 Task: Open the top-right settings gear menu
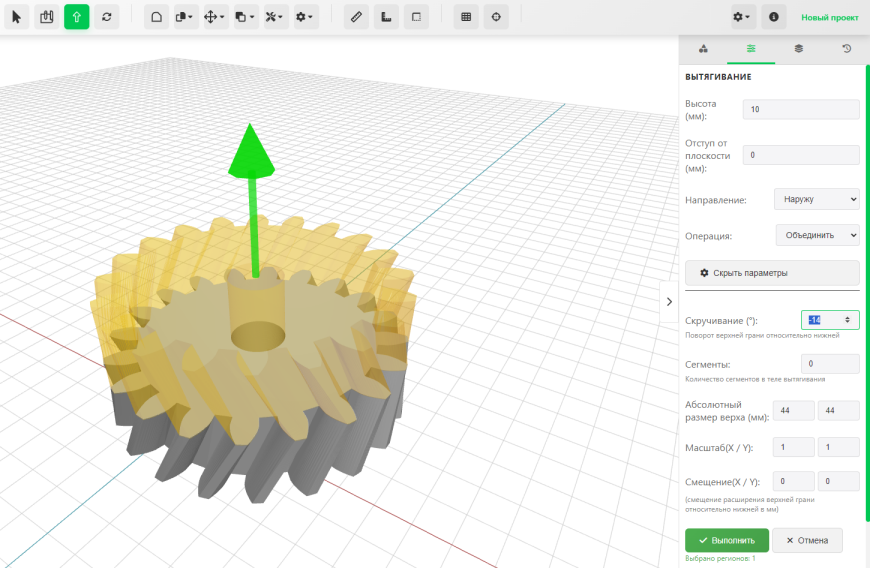pyautogui.click(x=741, y=17)
